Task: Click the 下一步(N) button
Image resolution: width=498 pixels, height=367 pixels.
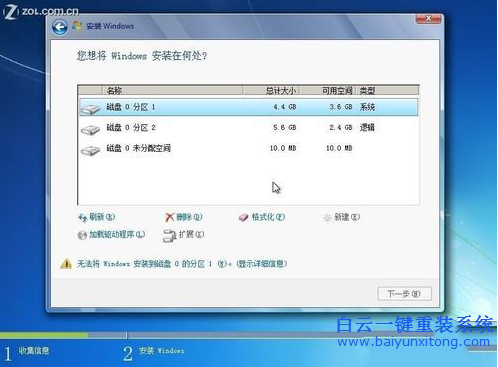Action: [404, 294]
